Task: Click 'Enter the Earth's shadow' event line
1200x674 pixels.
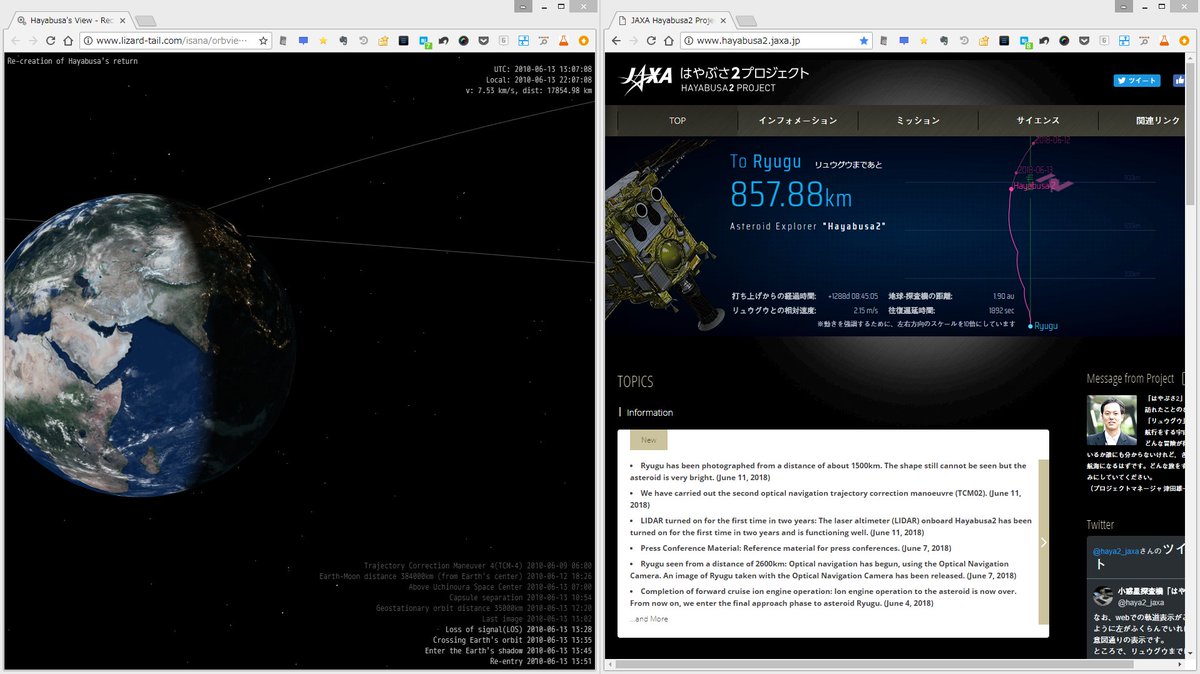Action: pyautogui.click(x=509, y=650)
